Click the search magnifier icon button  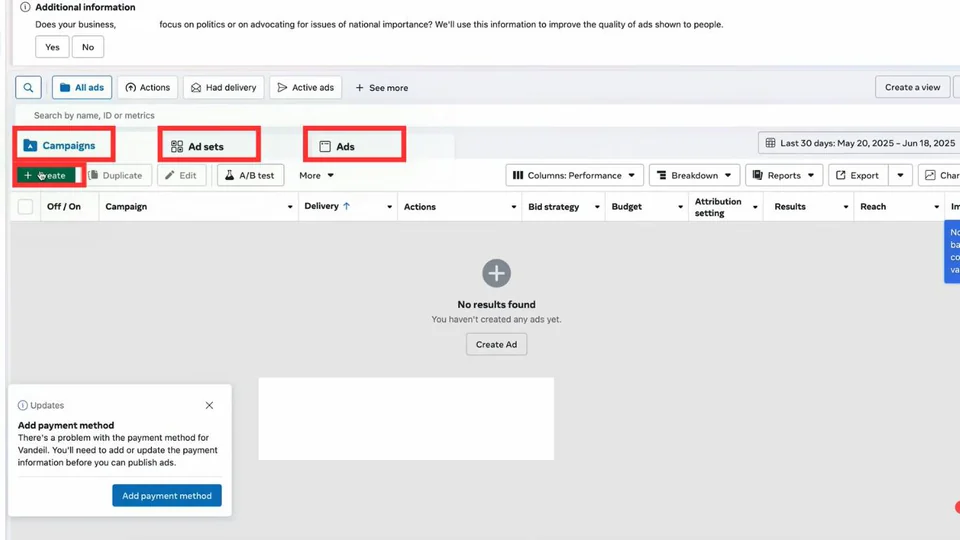coord(28,88)
